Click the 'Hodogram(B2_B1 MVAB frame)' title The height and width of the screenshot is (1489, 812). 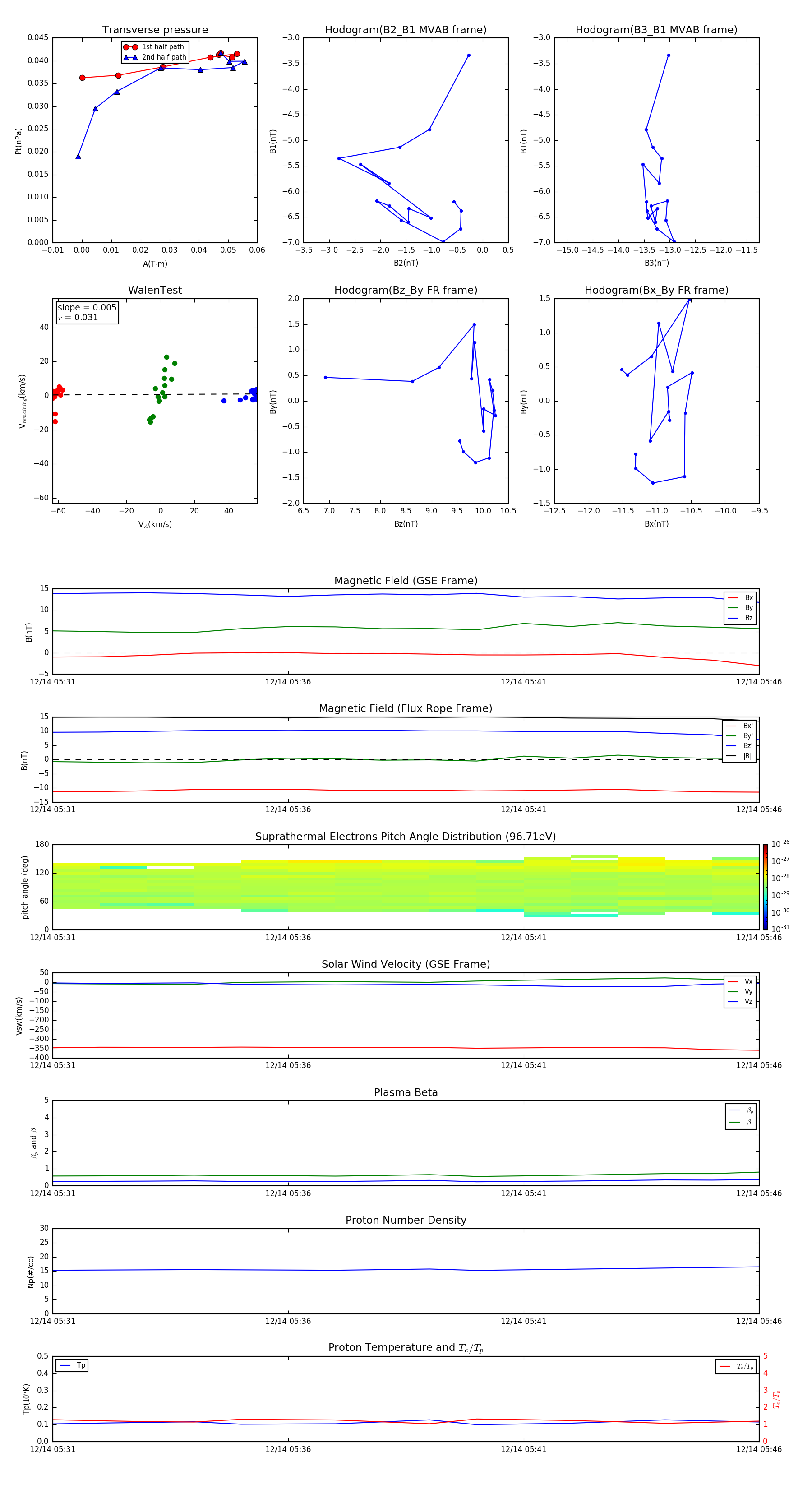coord(406,30)
